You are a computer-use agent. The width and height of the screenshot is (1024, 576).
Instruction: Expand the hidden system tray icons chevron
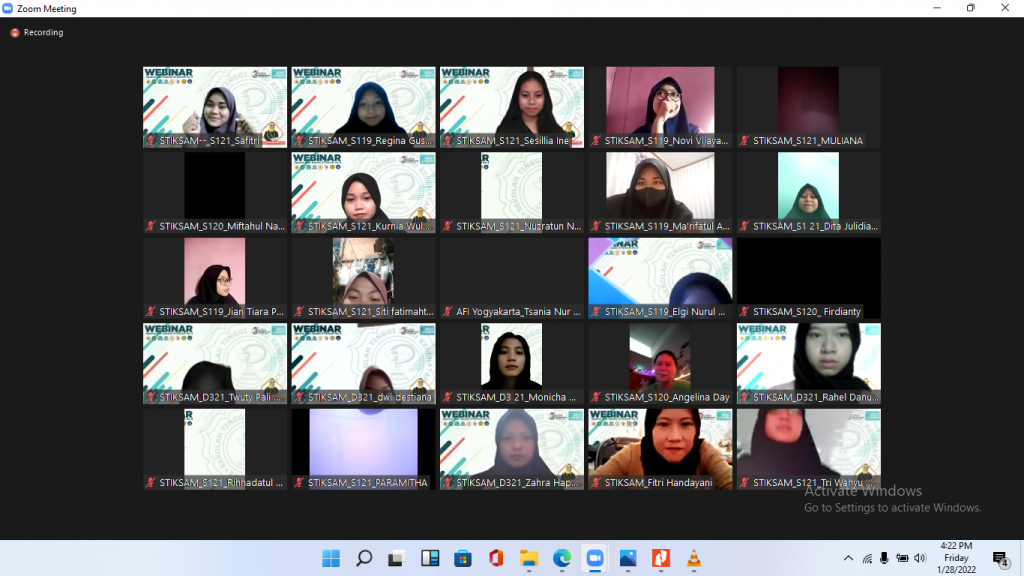coord(849,558)
